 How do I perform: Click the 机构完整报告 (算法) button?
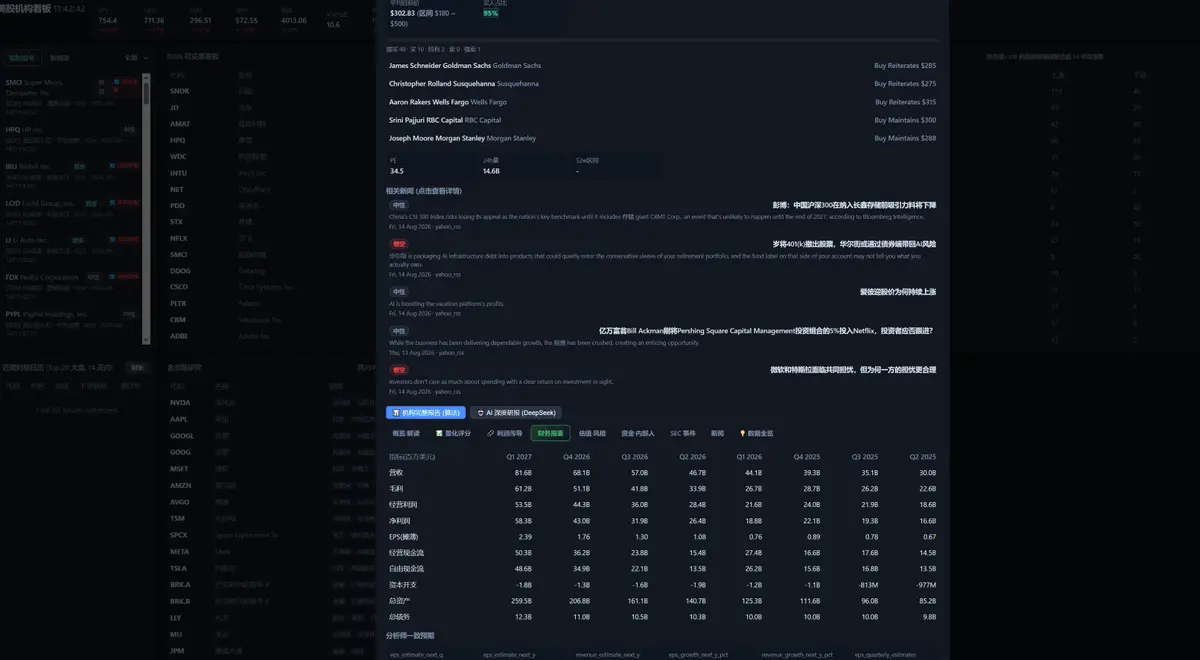coord(425,412)
